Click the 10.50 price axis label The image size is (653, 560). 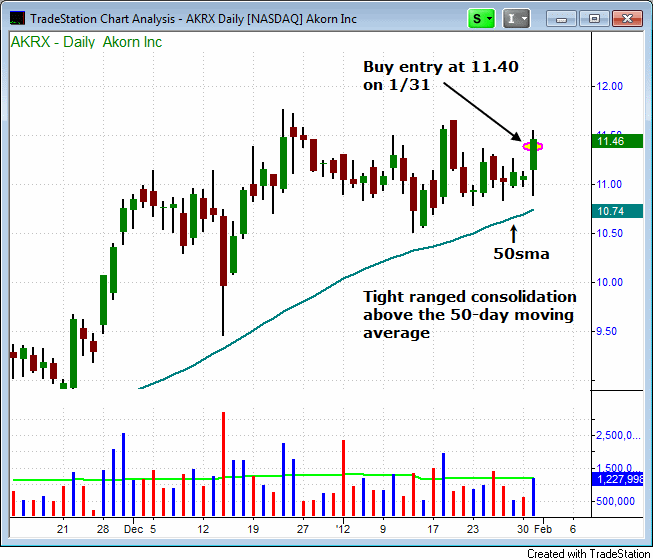pyautogui.click(x=609, y=233)
